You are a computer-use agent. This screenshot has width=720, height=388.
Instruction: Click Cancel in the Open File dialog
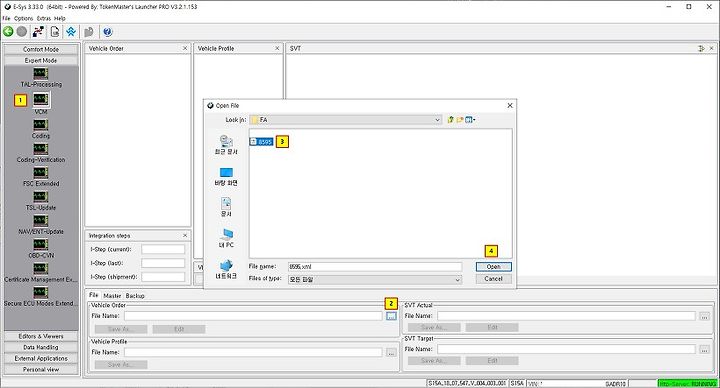(x=494, y=279)
